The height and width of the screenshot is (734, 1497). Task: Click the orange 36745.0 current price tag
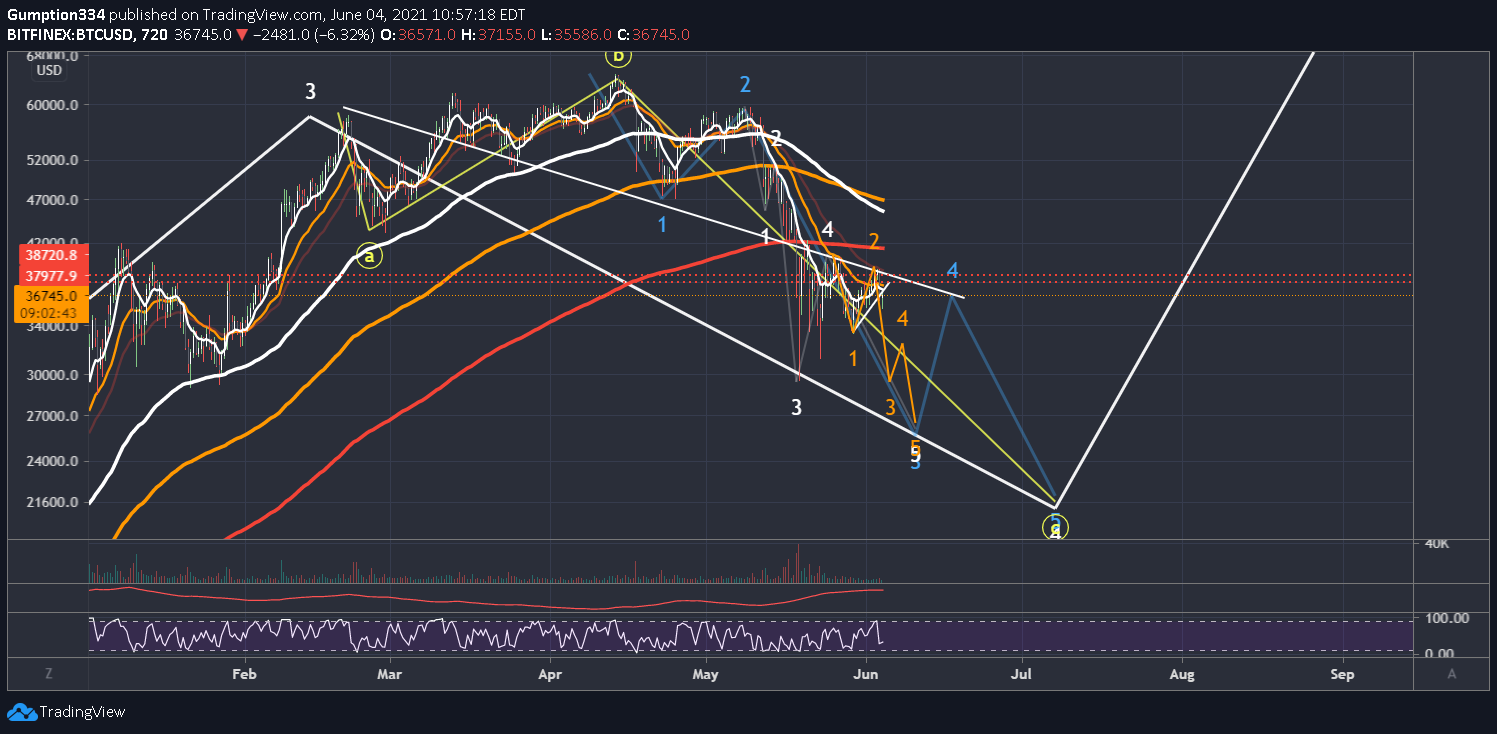tap(50, 296)
